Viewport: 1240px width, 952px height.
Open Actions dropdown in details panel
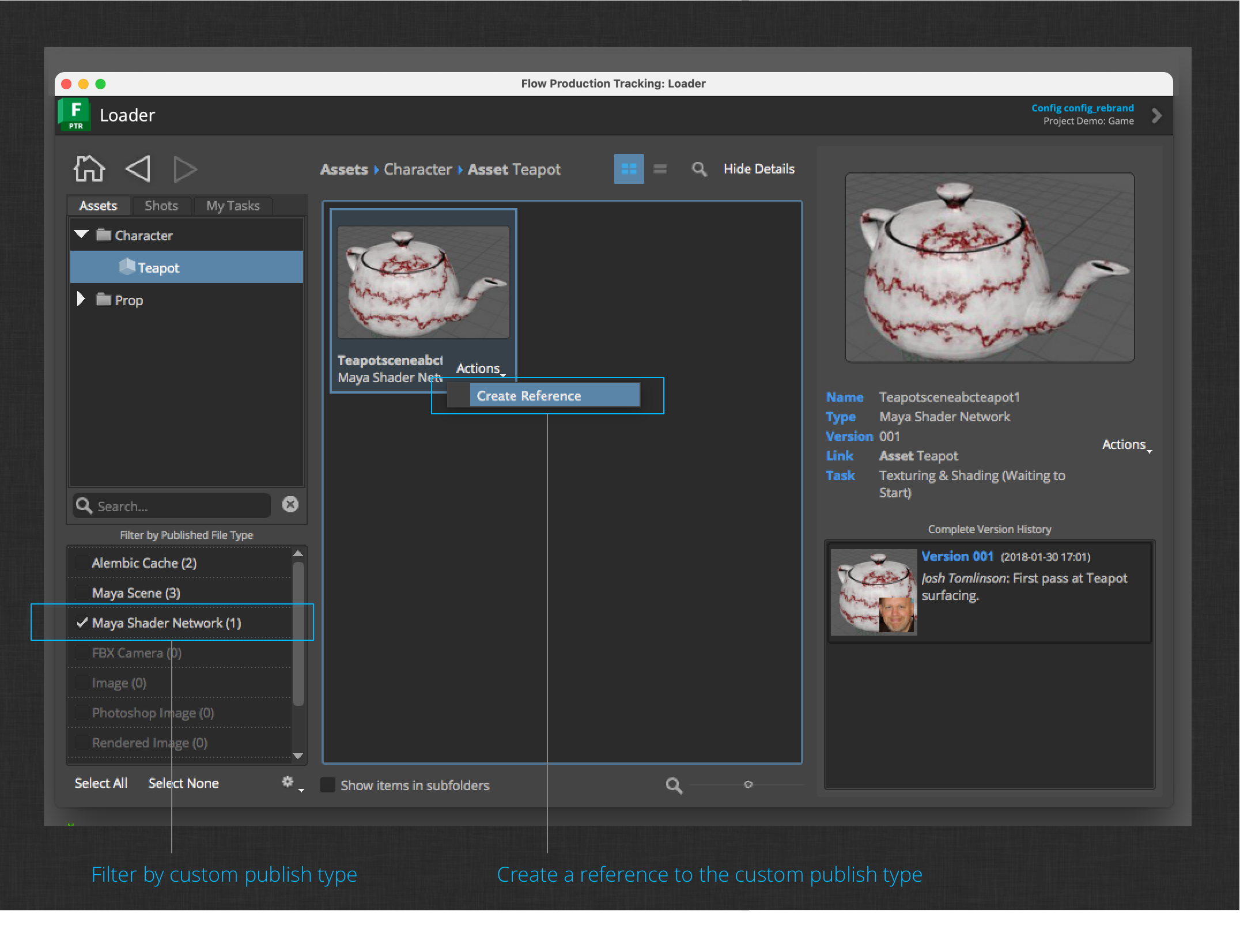point(1125,445)
